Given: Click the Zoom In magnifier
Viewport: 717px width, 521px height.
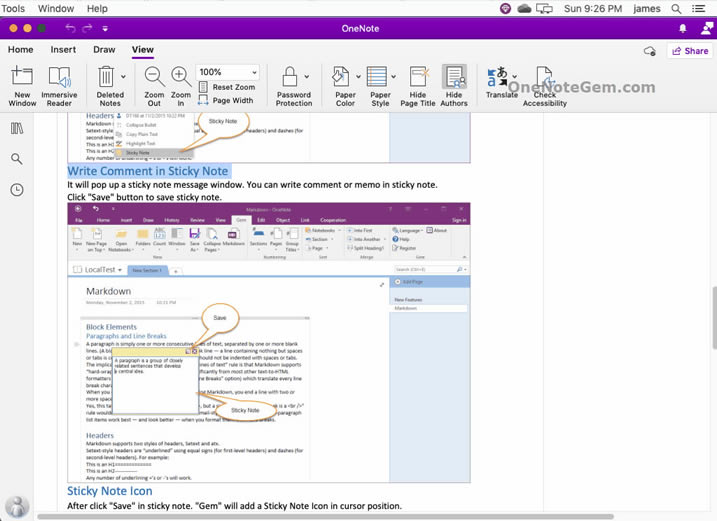Looking at the screenshot, I should (181, 77).
